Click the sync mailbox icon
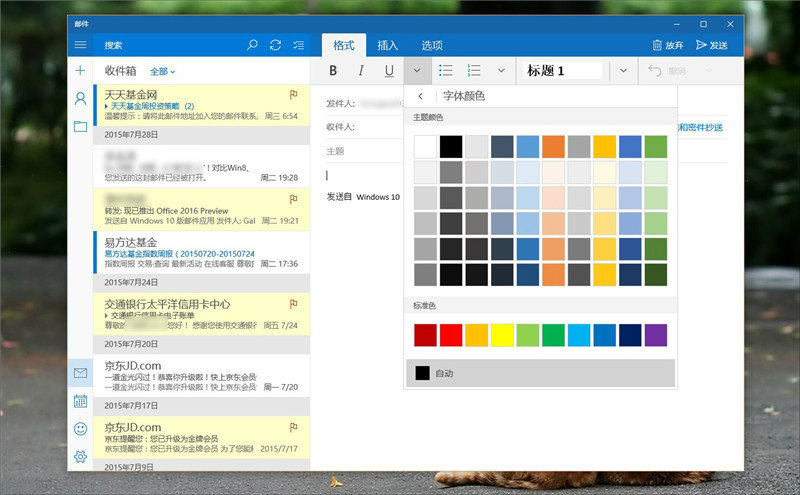Screen dimensions: 800x495 tap(275, 45)
